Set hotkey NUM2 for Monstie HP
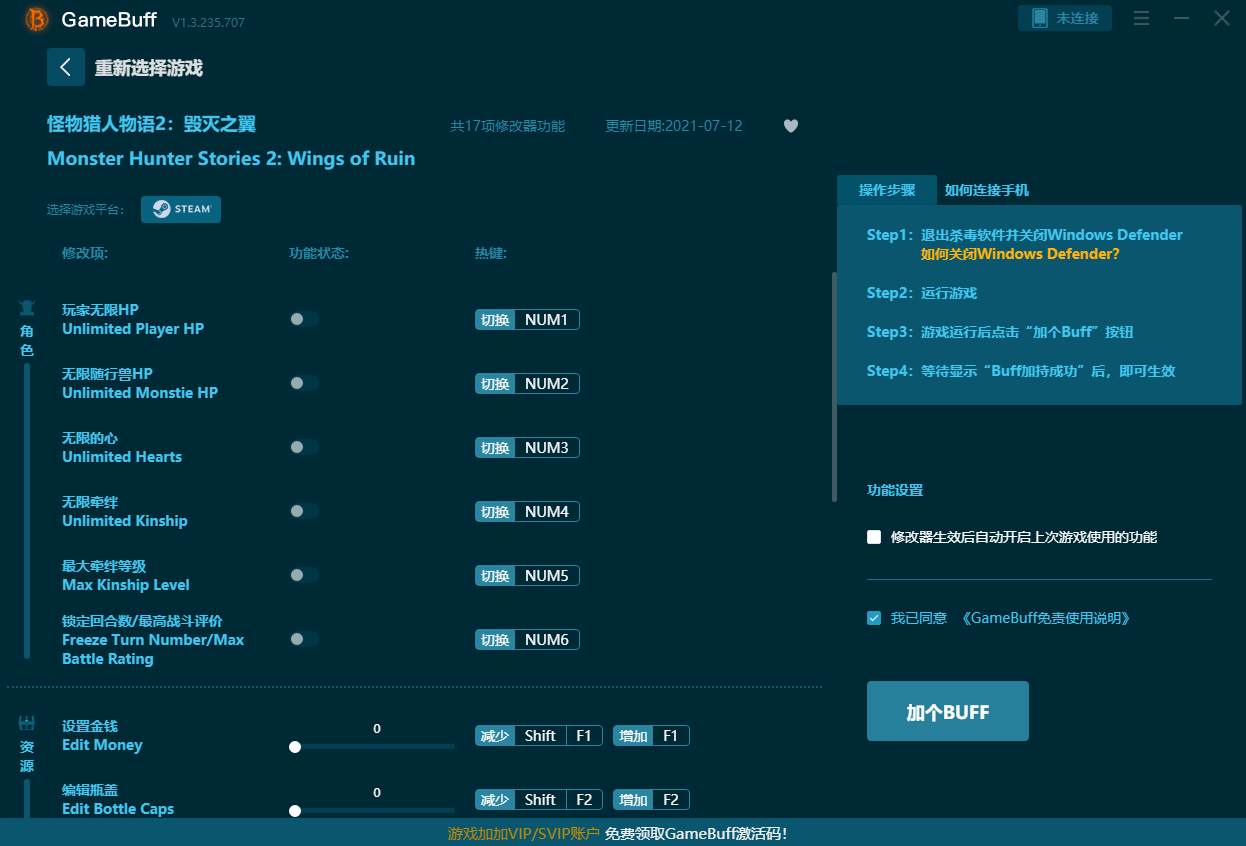 (527, 384)
